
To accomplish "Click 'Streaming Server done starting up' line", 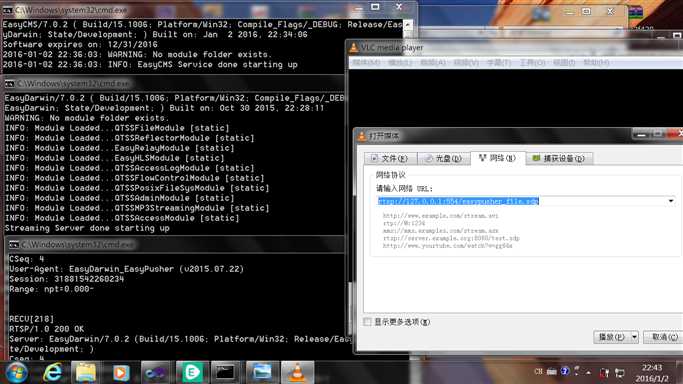I will point(87,228).
